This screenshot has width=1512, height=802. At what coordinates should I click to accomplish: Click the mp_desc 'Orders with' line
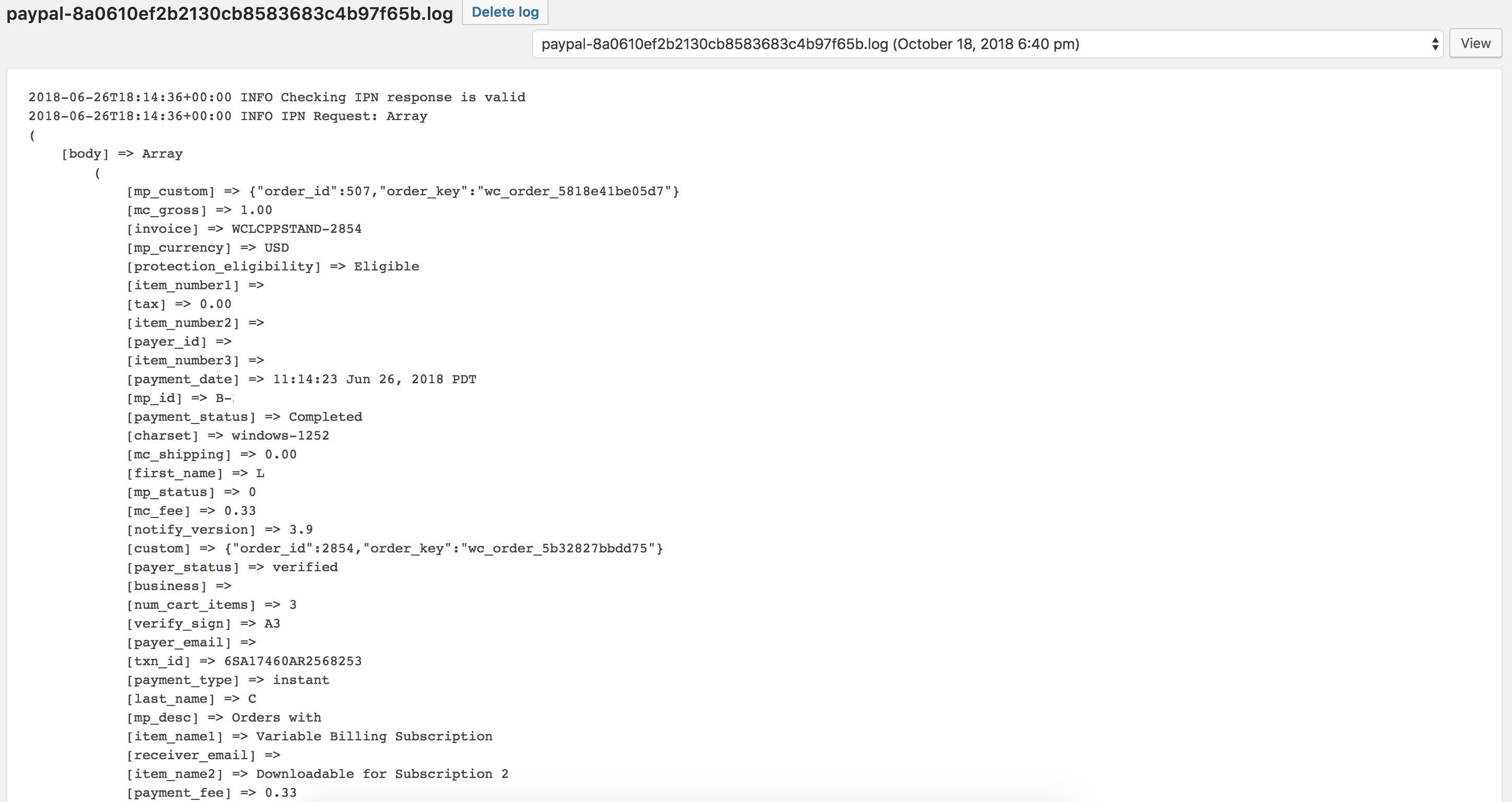tap(224, 717)
